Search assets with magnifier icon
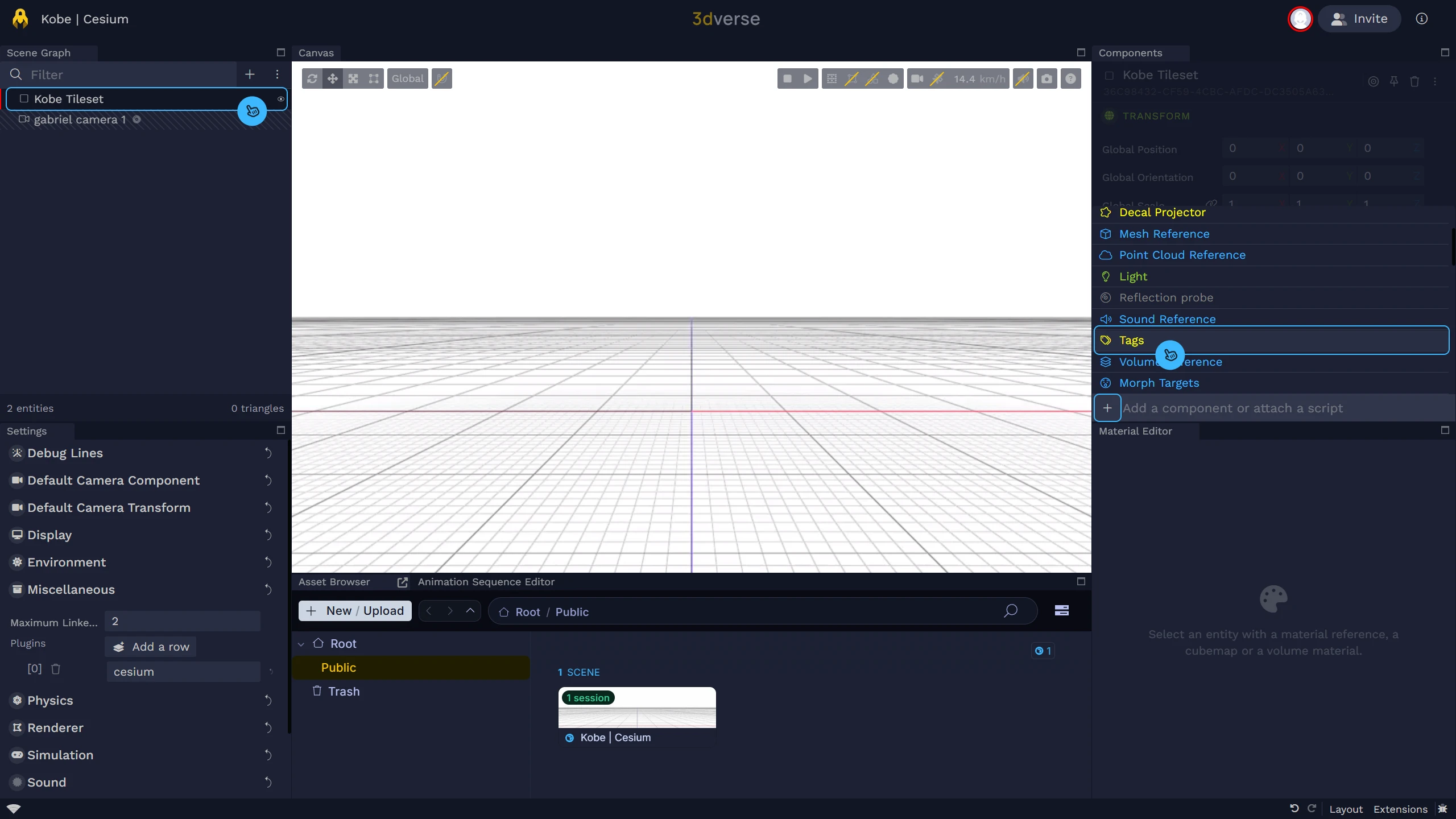This screenshot has width=1456, height=819. pyautogui.click(x=1011, y=611)
